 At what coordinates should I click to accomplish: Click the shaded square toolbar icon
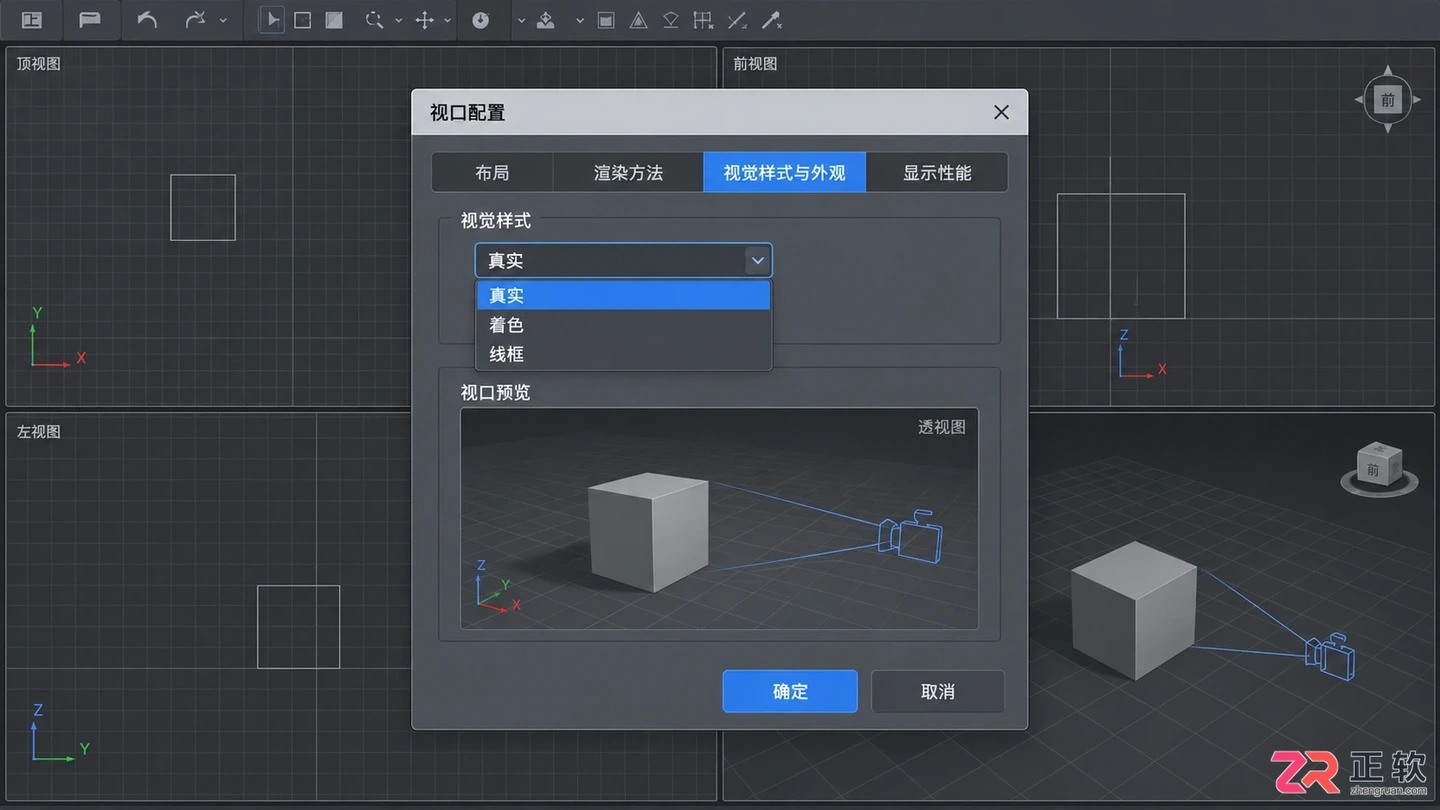point(334,20)
